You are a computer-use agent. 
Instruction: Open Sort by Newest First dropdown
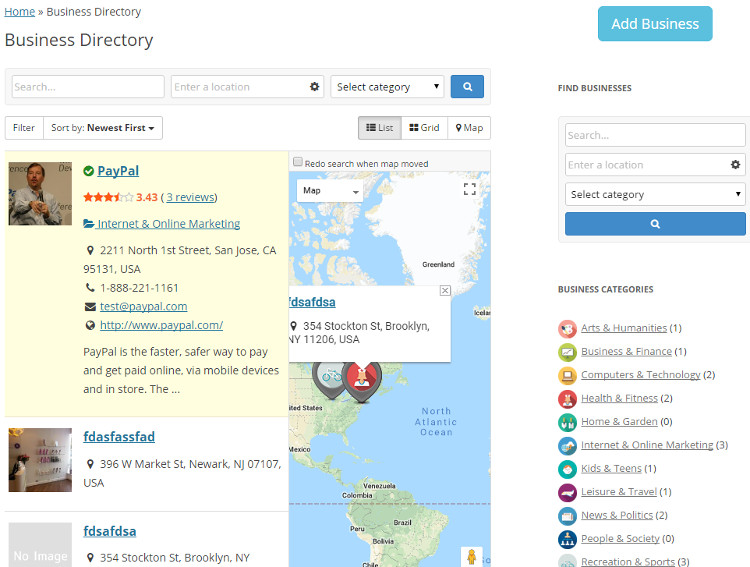pyautogui.click(x=103, y=128)
